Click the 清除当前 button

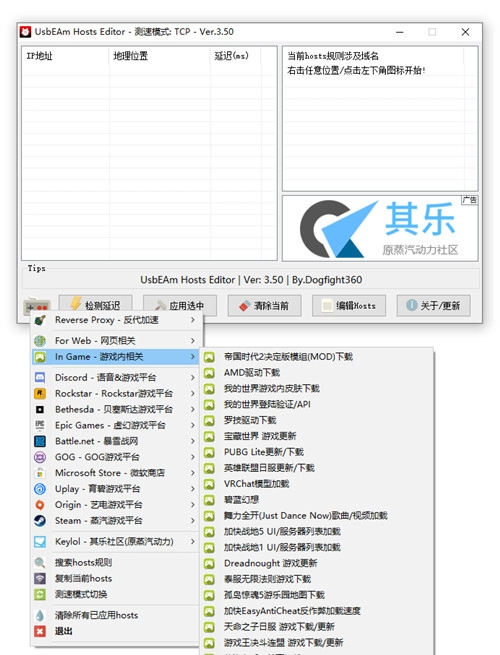point(264,306)
